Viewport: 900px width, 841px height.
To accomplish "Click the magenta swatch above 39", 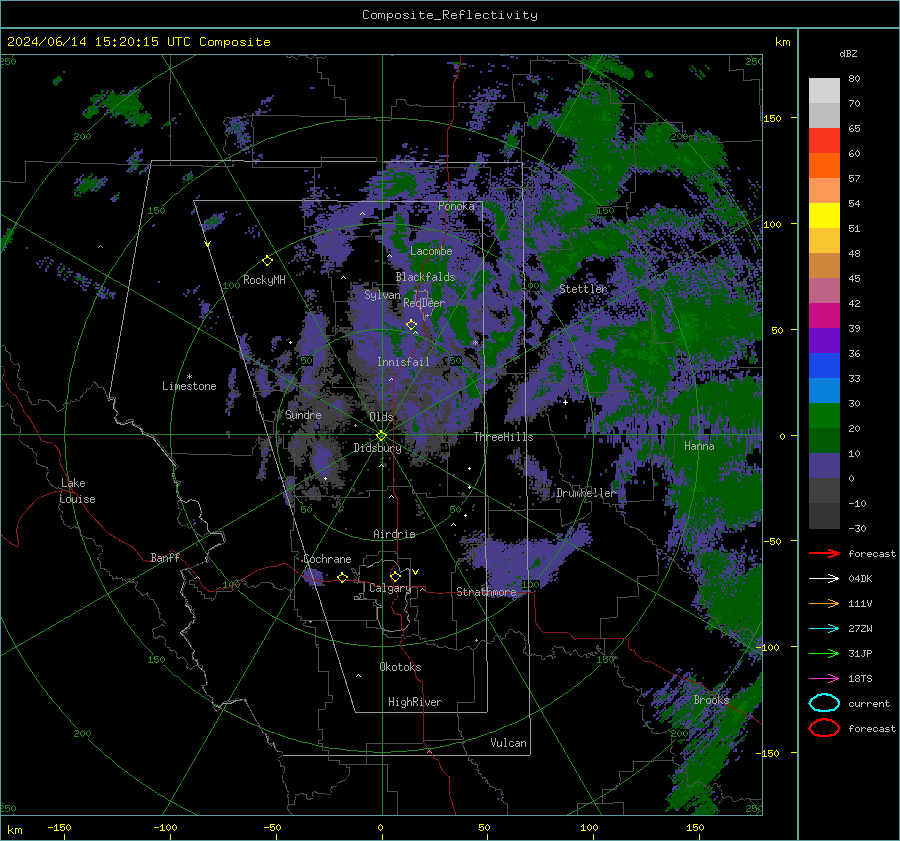I will pyautogui.click(x=824, y=316).
